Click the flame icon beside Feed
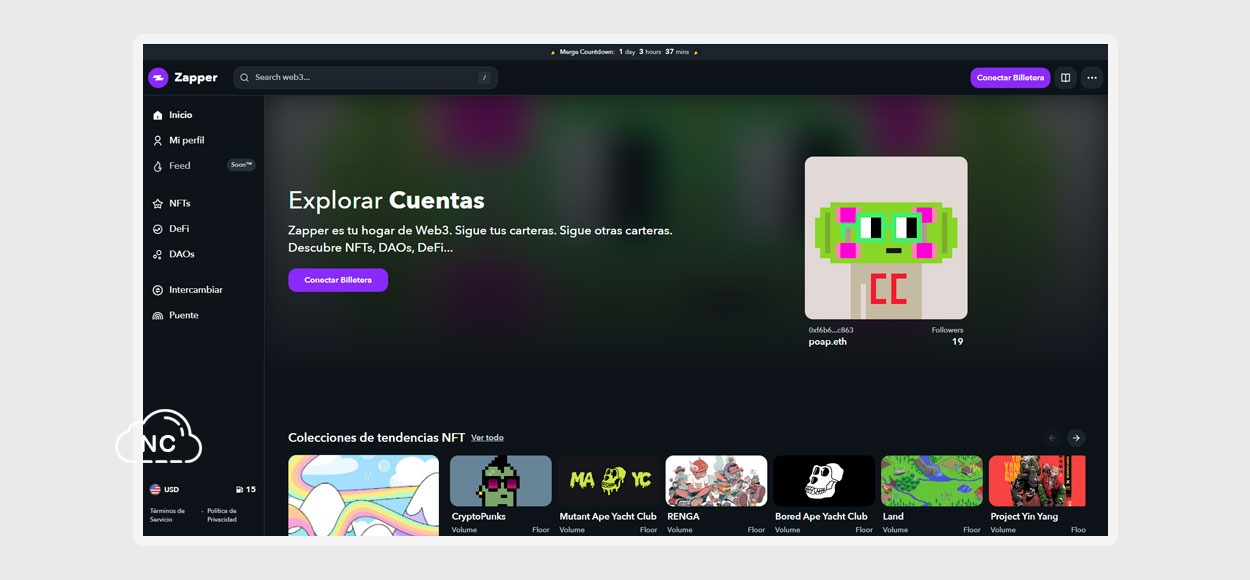 [157, 166]
